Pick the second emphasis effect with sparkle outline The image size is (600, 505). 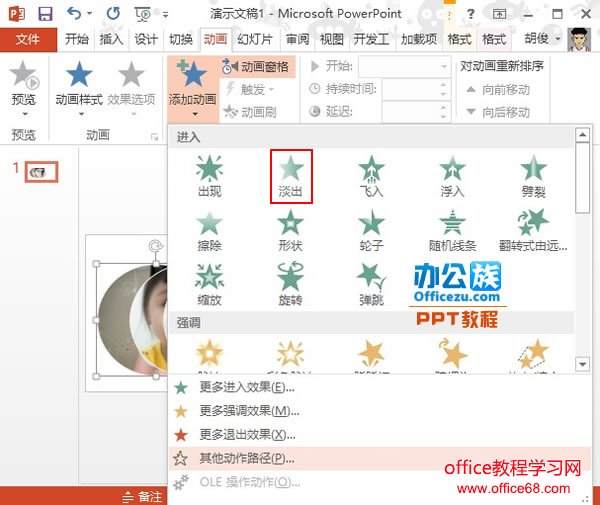(290, 354)
